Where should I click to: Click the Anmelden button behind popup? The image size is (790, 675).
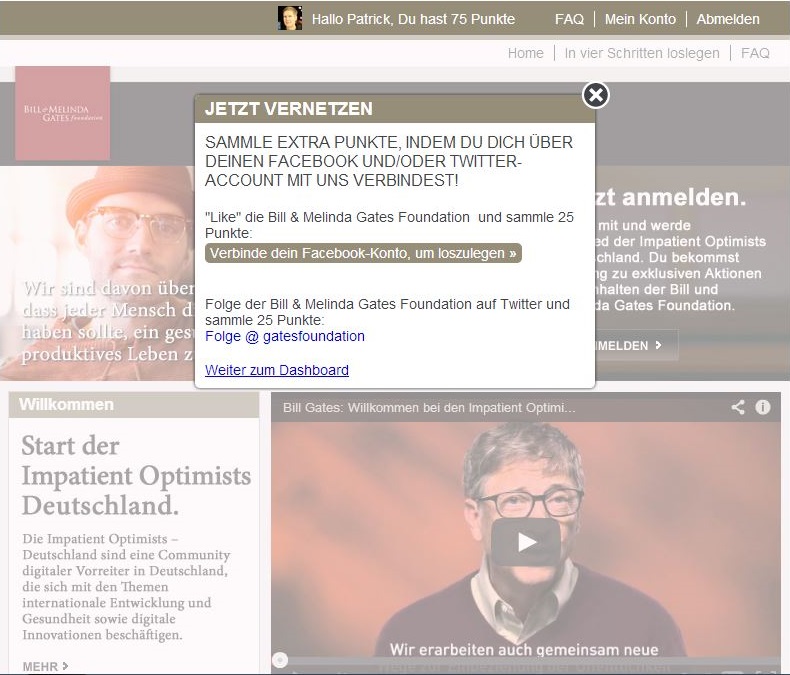(637, 345)
